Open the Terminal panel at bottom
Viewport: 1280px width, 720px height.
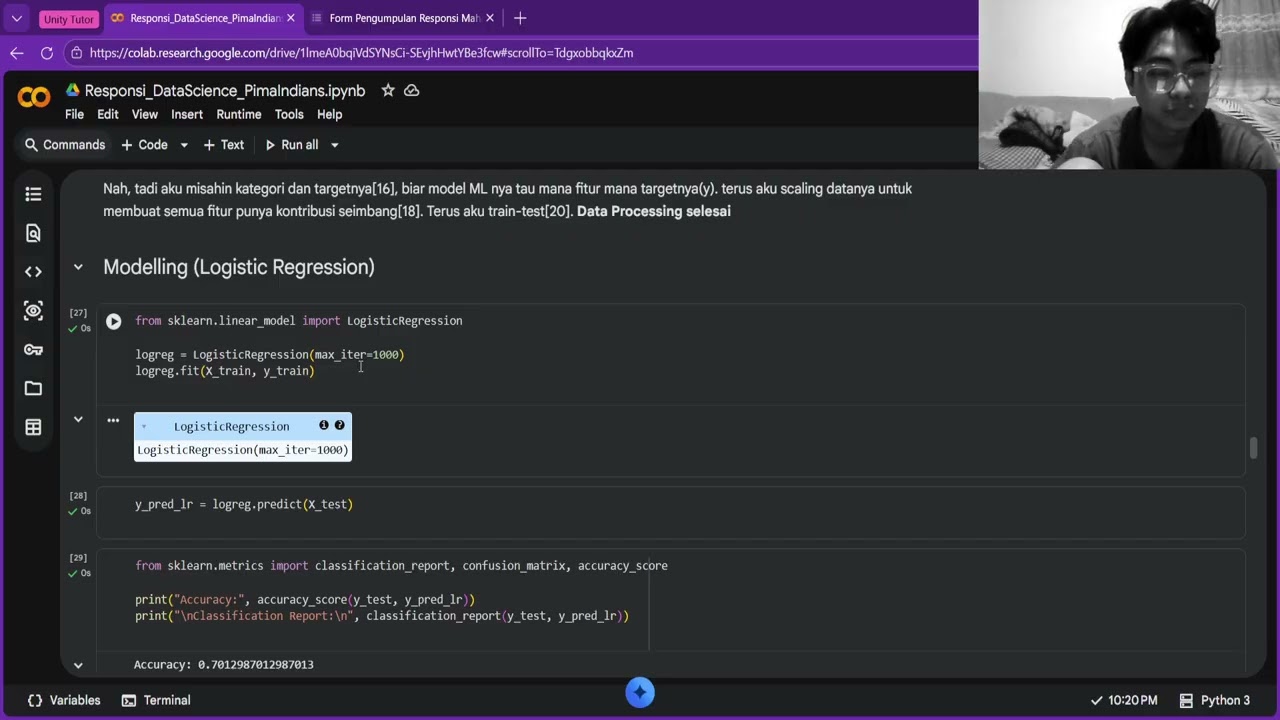156,700
